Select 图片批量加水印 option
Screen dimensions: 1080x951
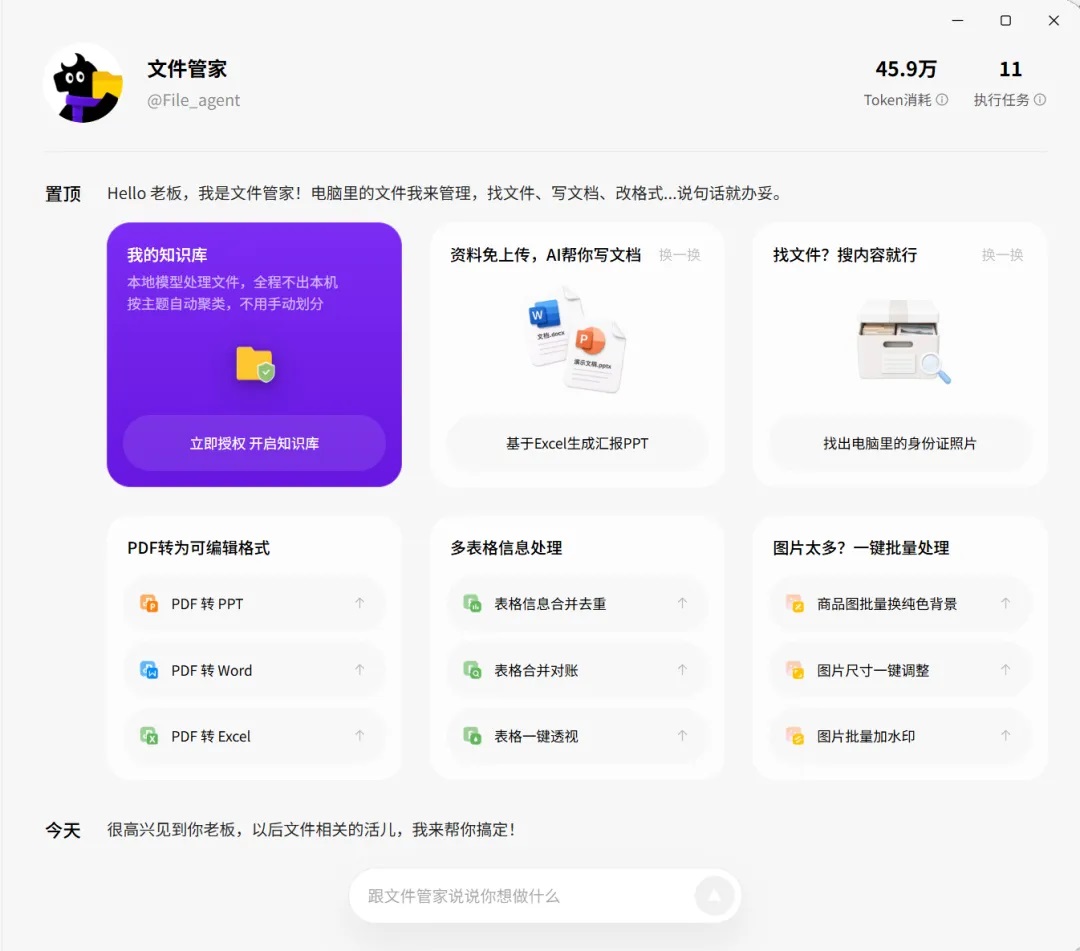pyautogui.click(x=900, y=735)
